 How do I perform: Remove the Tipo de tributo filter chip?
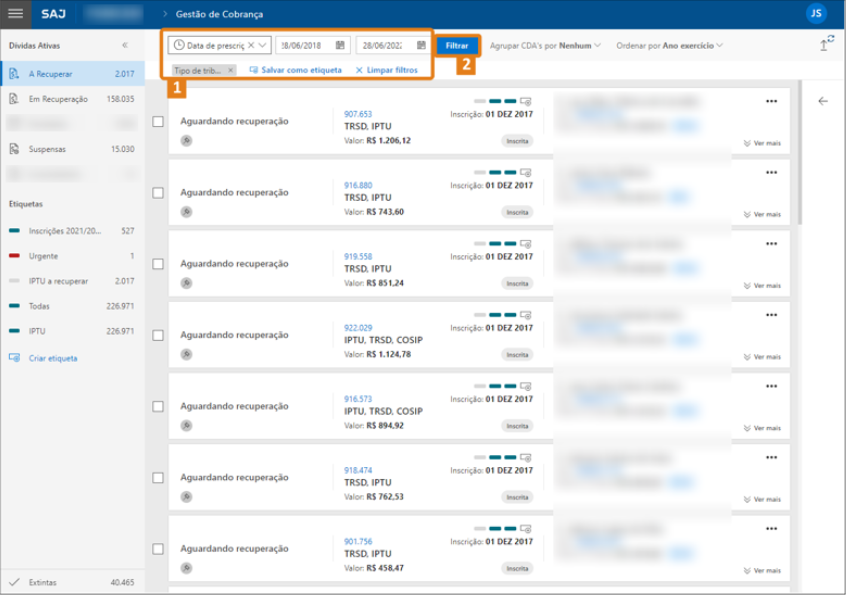pyautogui.click(x=231, y=70)
